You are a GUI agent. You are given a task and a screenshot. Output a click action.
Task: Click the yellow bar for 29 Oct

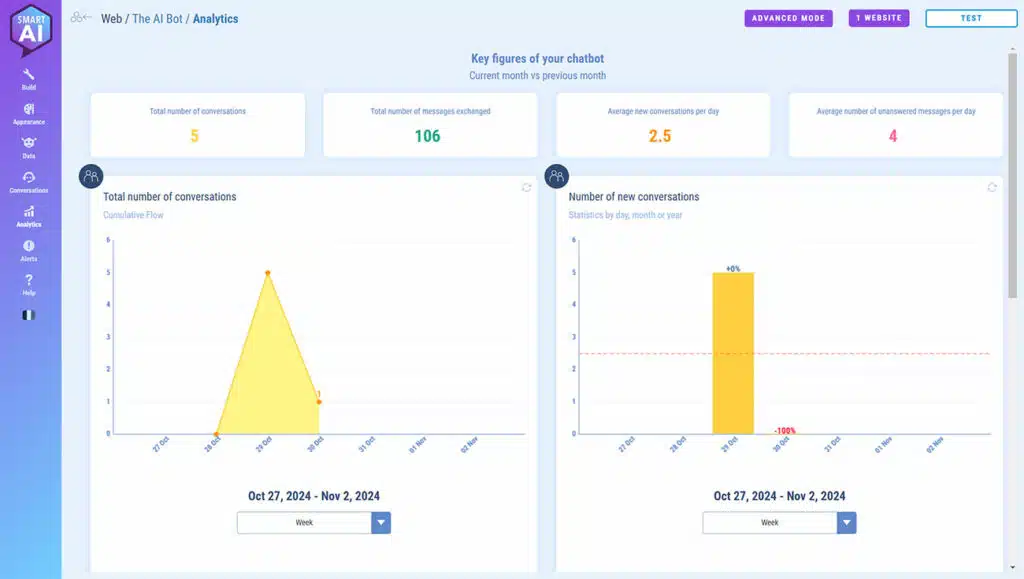point(733,352)
